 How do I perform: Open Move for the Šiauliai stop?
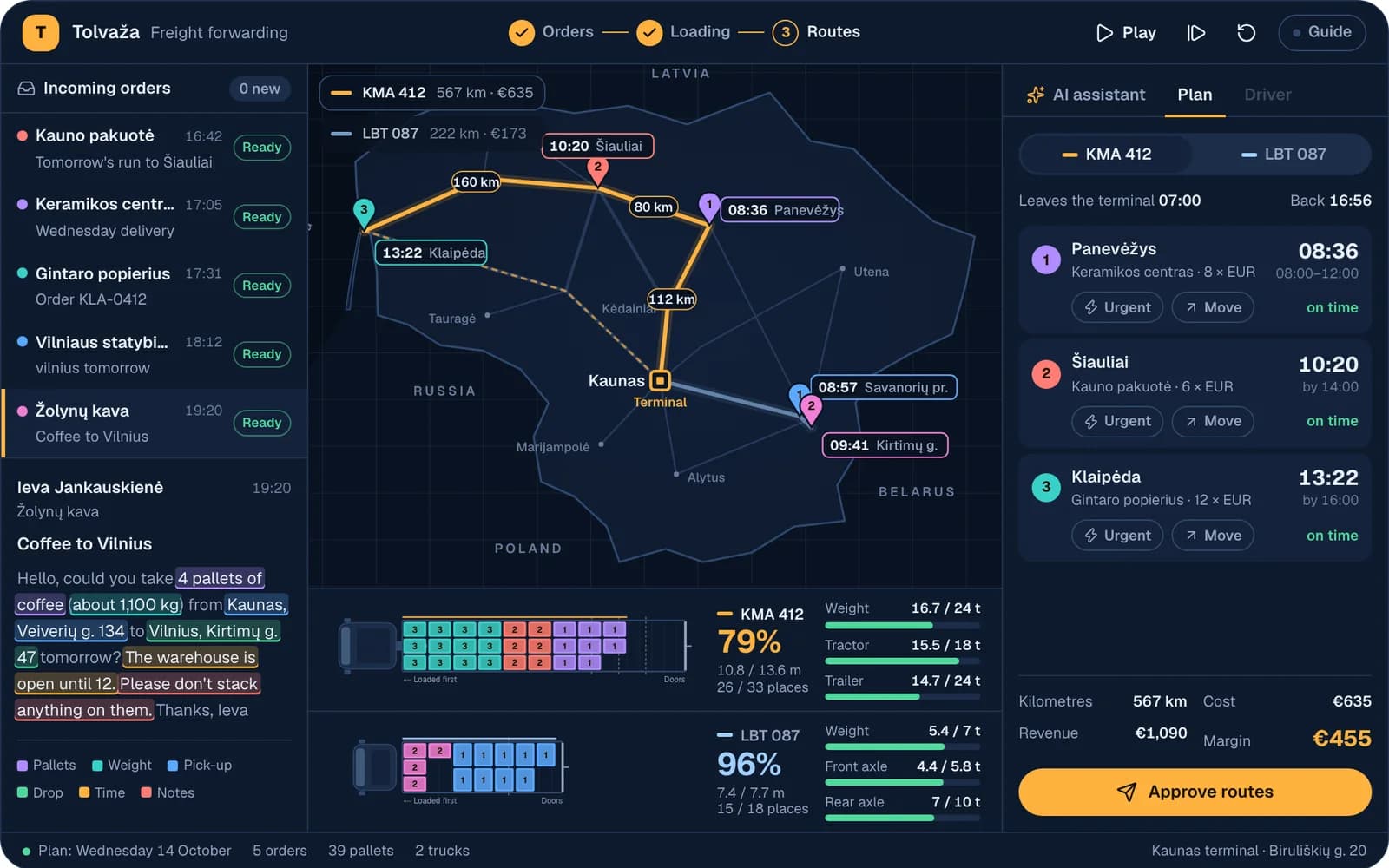pos(1213,421)
